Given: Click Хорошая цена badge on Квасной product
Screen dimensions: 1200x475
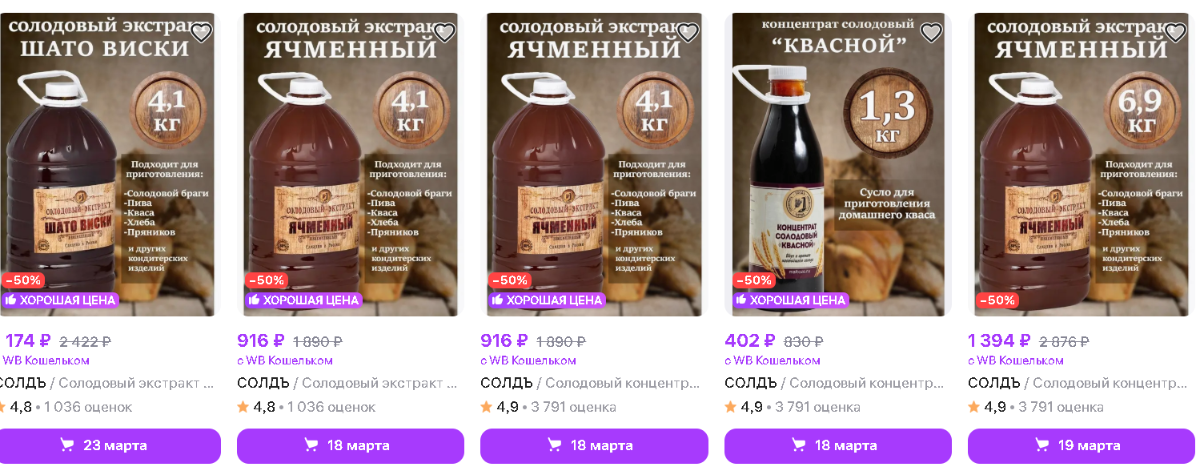Looking at the screenshot, I should (x=790, y=300).
